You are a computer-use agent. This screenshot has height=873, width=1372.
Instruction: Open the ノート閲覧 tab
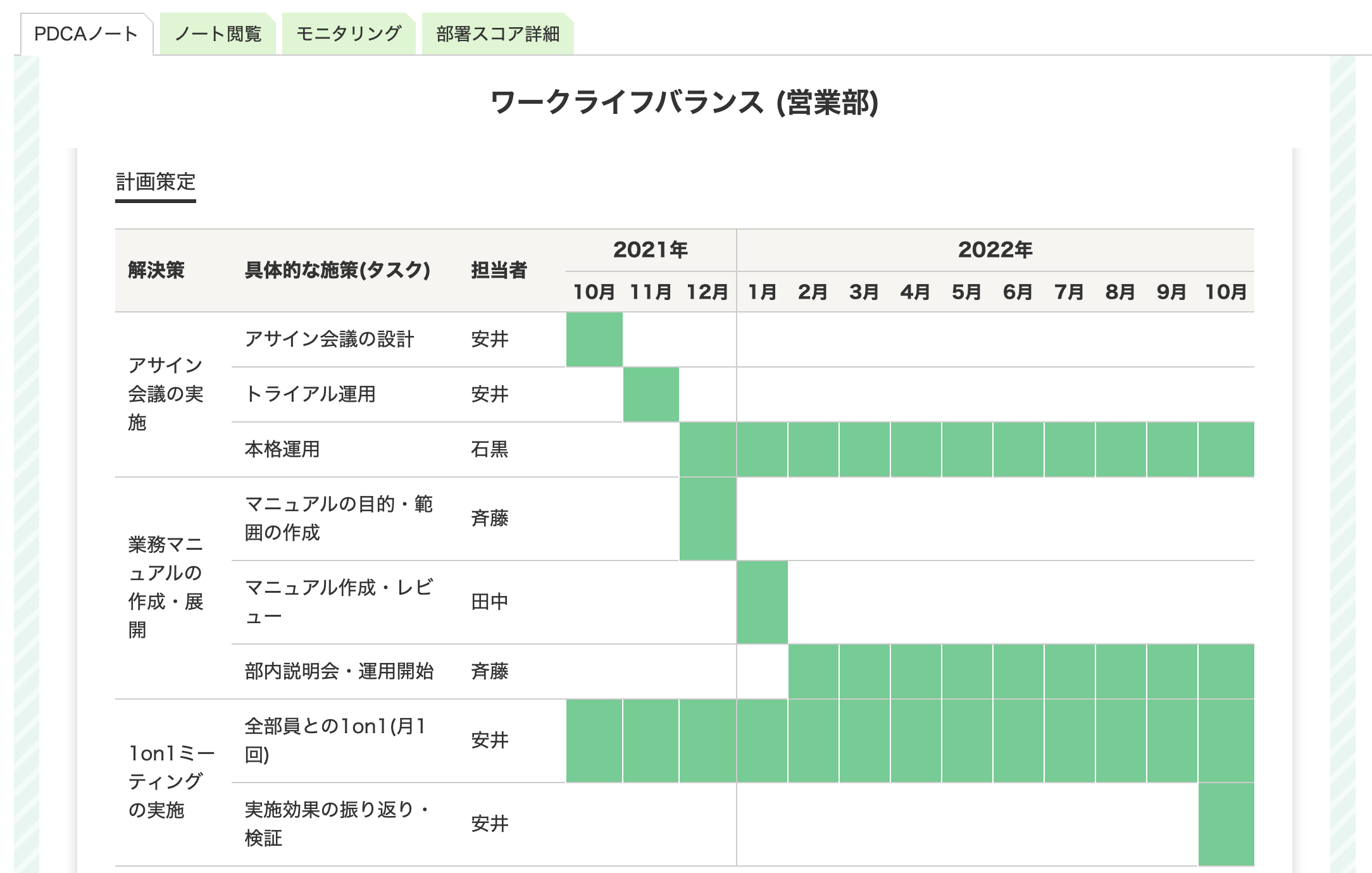coord(218,34)
